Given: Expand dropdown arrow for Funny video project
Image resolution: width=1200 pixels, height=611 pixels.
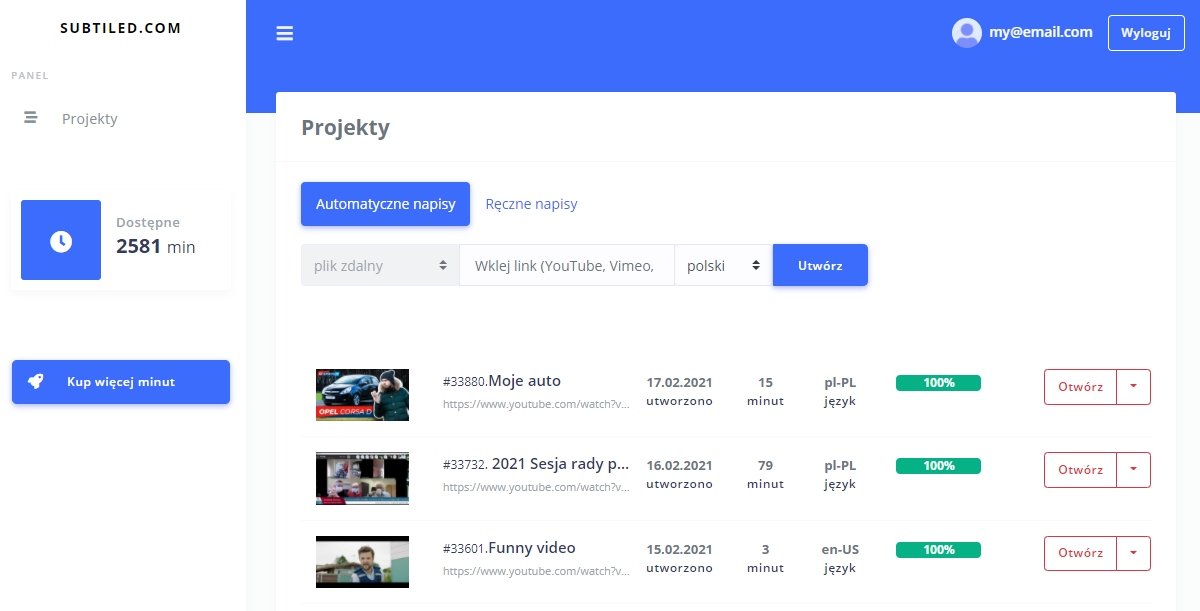Looking at the screenshot, I should [x=1133, y=553].
